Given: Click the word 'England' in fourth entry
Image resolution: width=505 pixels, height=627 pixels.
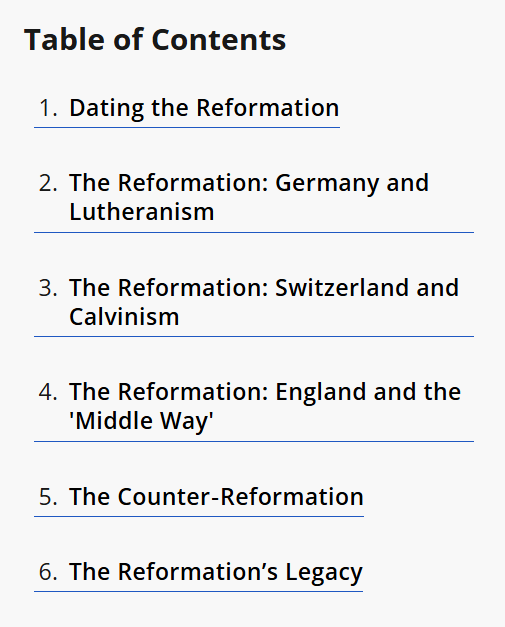Looking at the screenshot, I should [321, 392].
